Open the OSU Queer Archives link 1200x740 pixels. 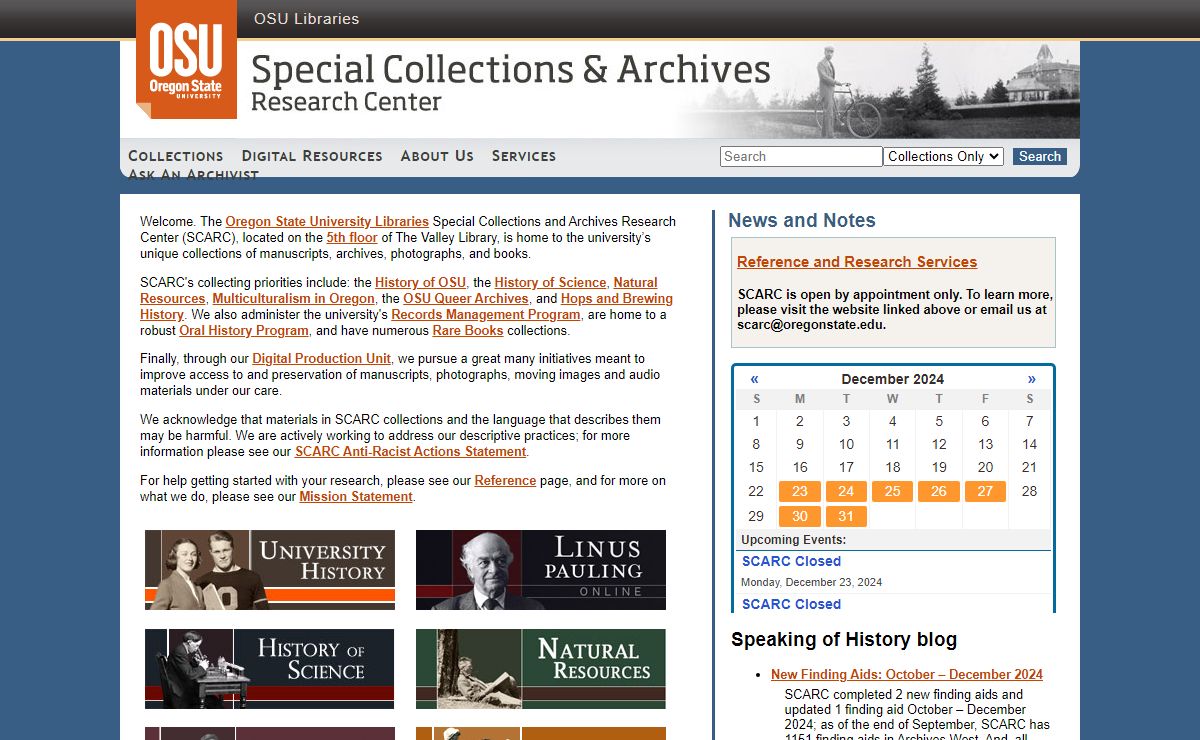[466, 299]
